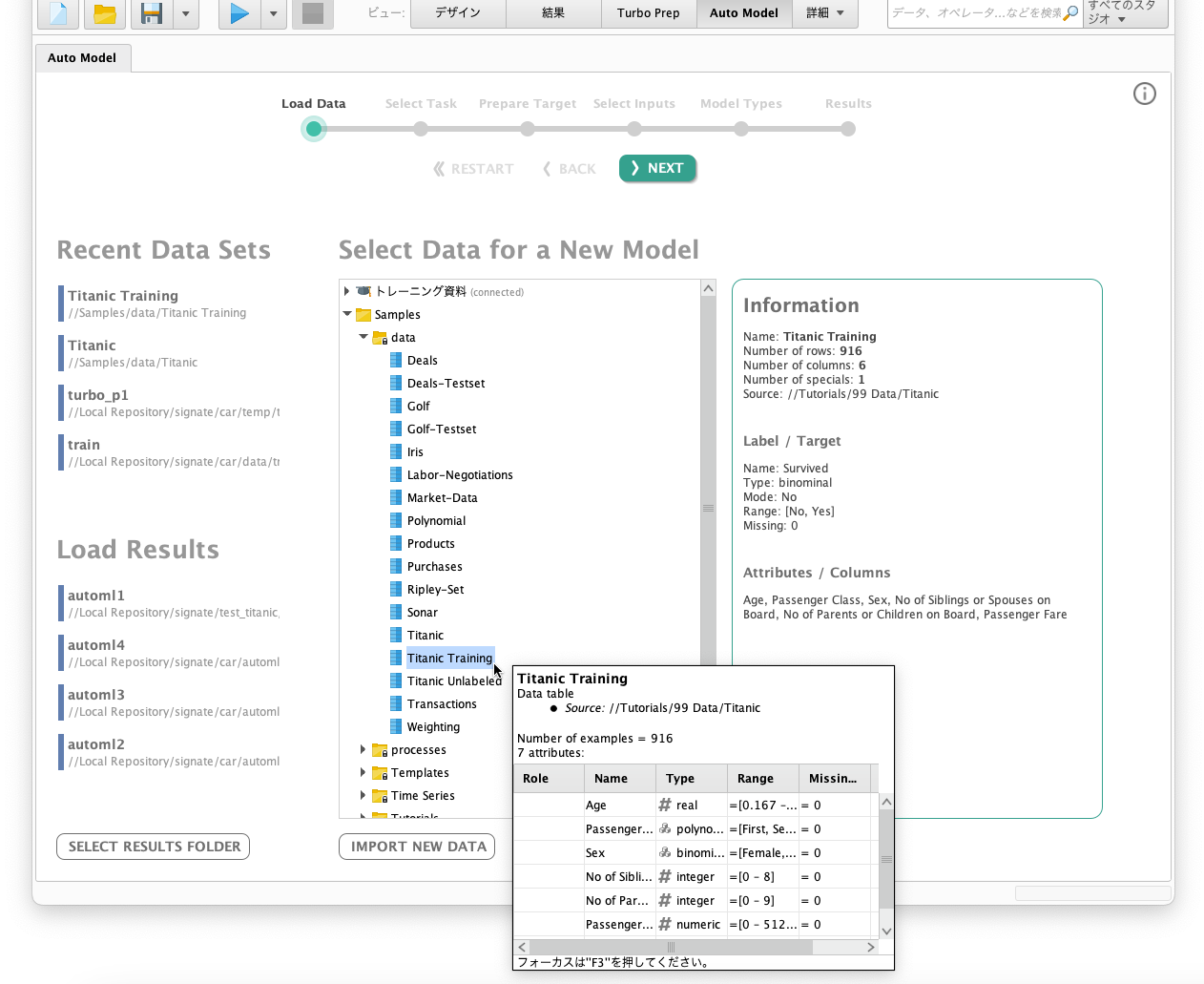This screenshot has width=1204, height=984.
Task: Click the green NEXT button
Action: point(657,168)
